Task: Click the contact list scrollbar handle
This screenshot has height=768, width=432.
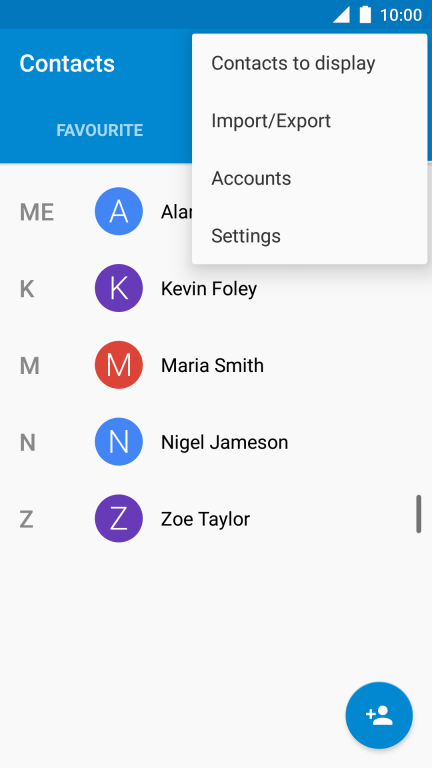Action: point(419,514)
